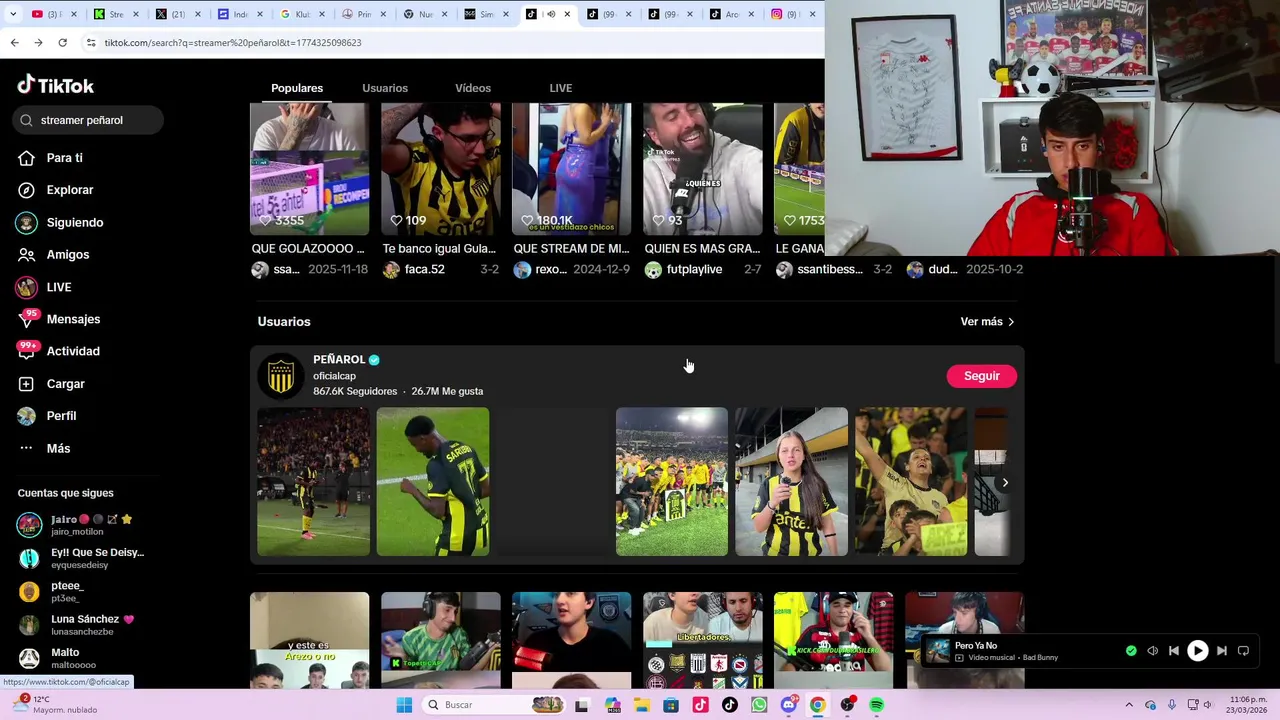Toggle repeat in mini player
The width and height of the screenshot is (1280, 720).
coord(1243,651)
